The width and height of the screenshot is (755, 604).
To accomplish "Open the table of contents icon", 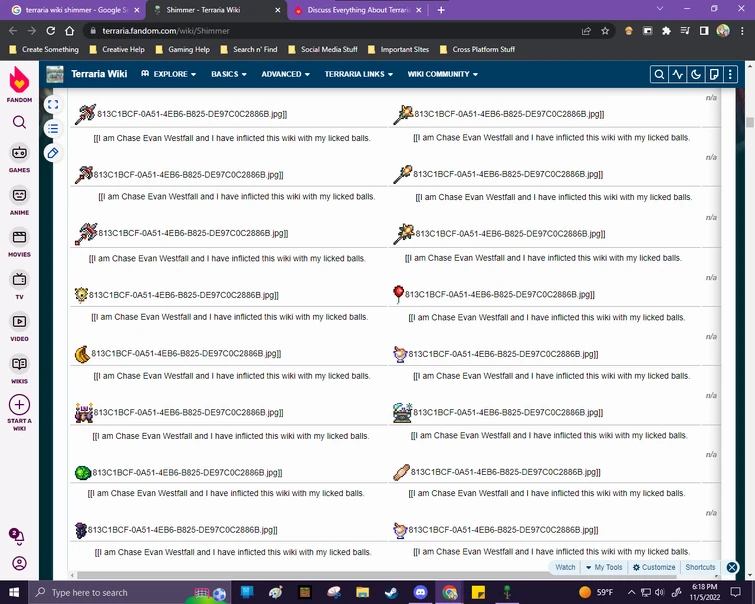I will tap(53, 129).
